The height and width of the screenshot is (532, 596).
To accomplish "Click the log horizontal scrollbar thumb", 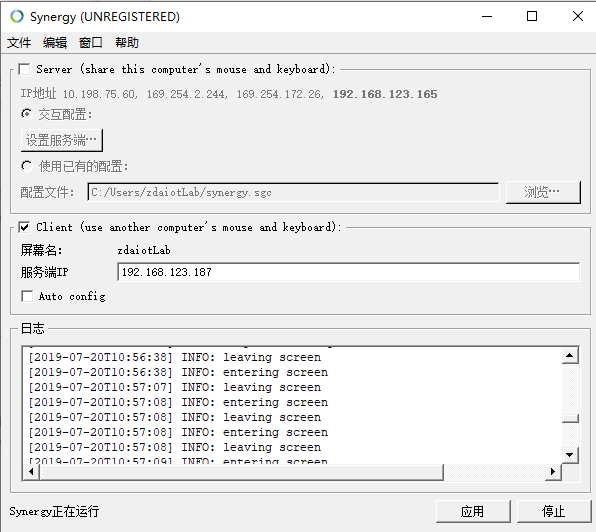I will (241, 472).
